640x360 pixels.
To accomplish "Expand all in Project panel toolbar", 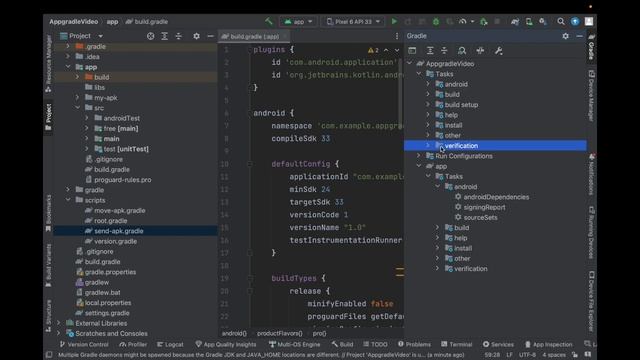I will click(x=164, y=36).
